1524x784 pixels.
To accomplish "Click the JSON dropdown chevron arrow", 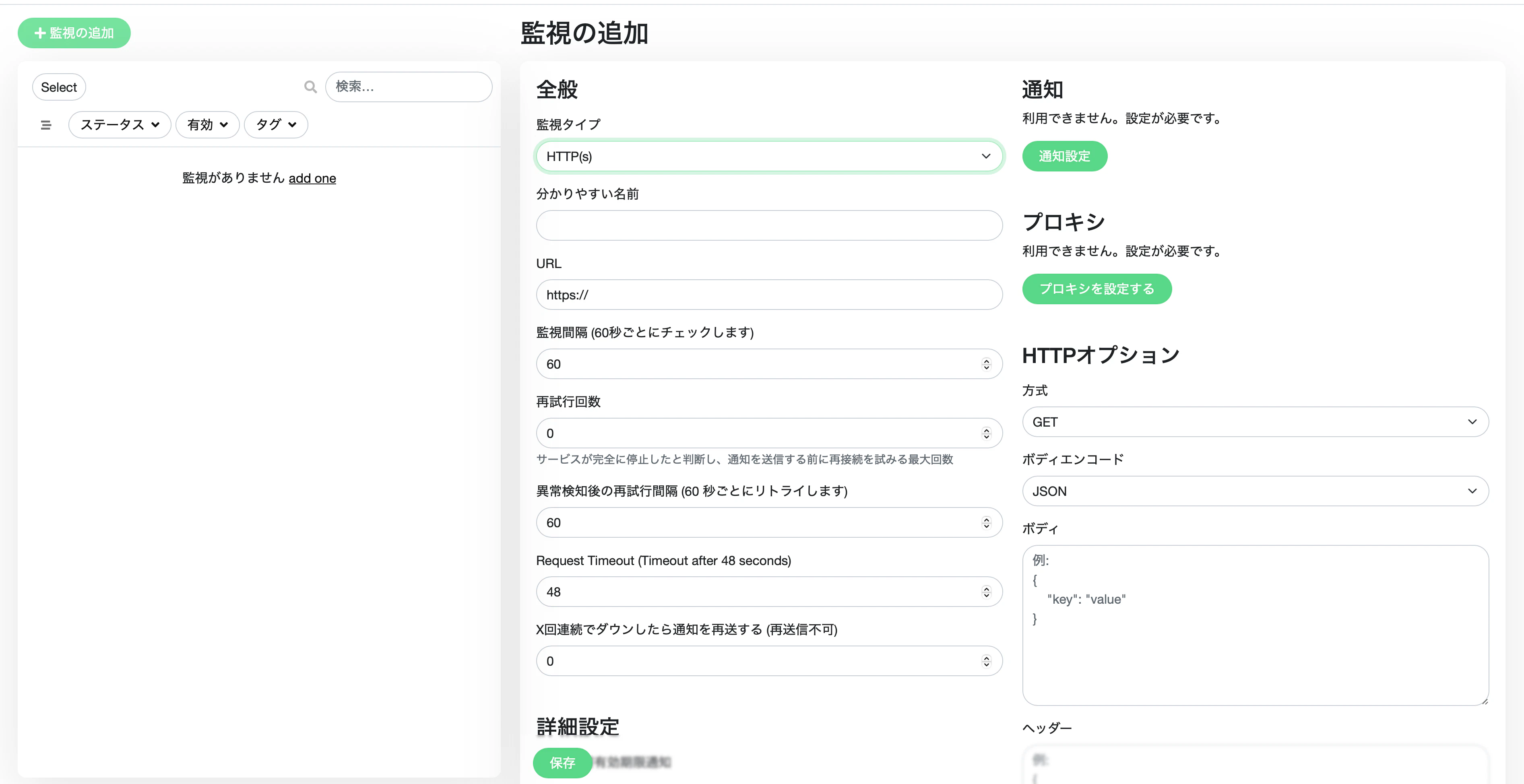I will coord(1472,491).
